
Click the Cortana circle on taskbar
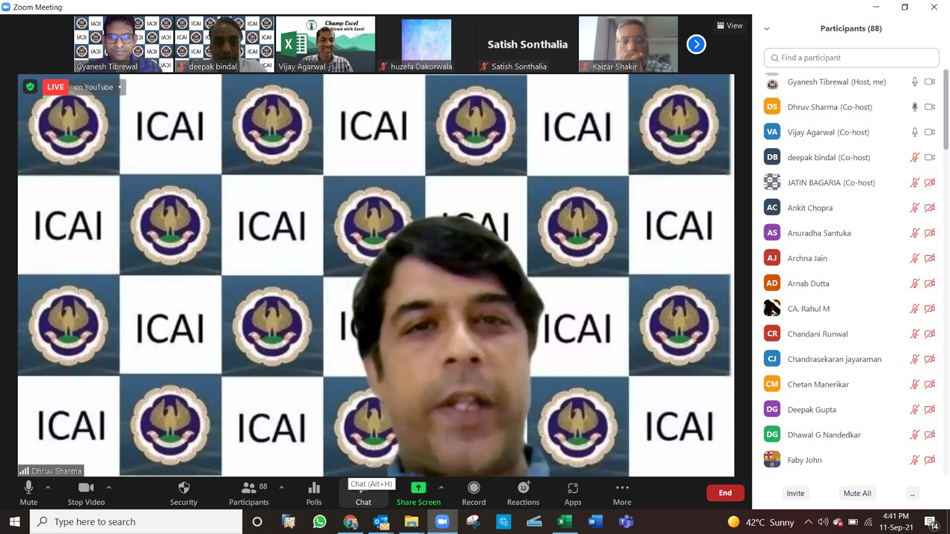[257, 521]
